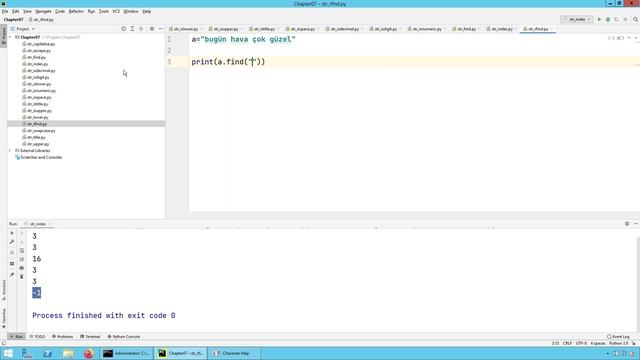Open the Python Console tool window

pyautogui.click(x=124, y=337)
